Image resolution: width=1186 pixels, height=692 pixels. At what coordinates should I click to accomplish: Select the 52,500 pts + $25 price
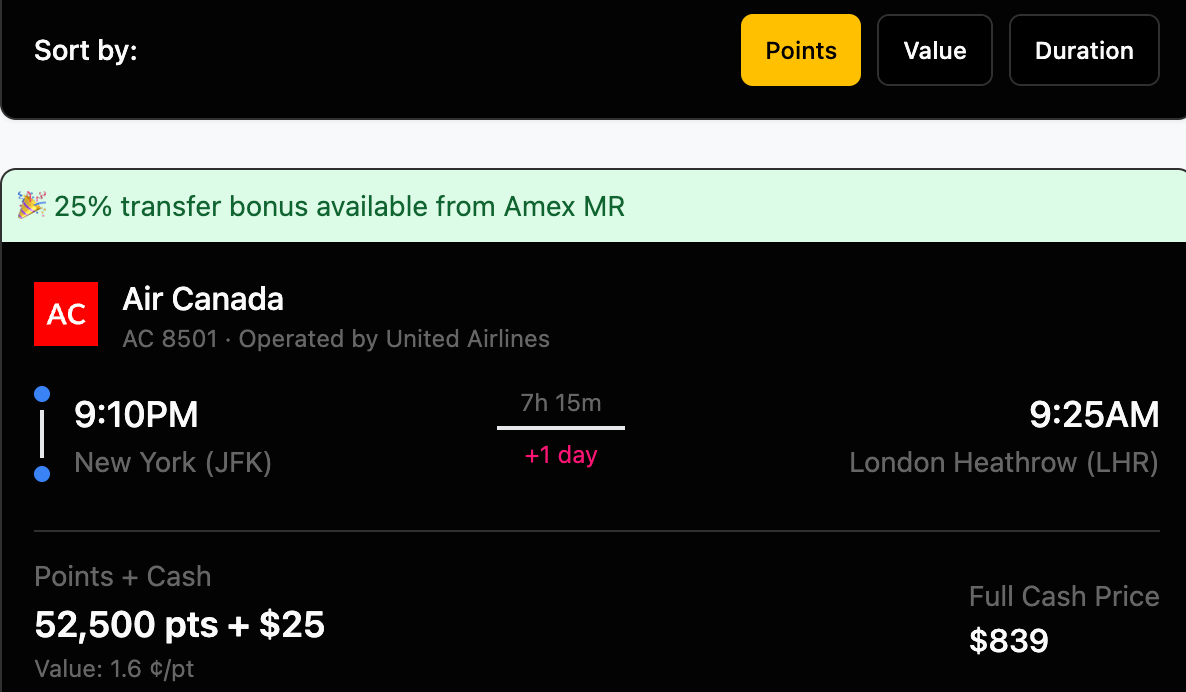tap(180, 625)
